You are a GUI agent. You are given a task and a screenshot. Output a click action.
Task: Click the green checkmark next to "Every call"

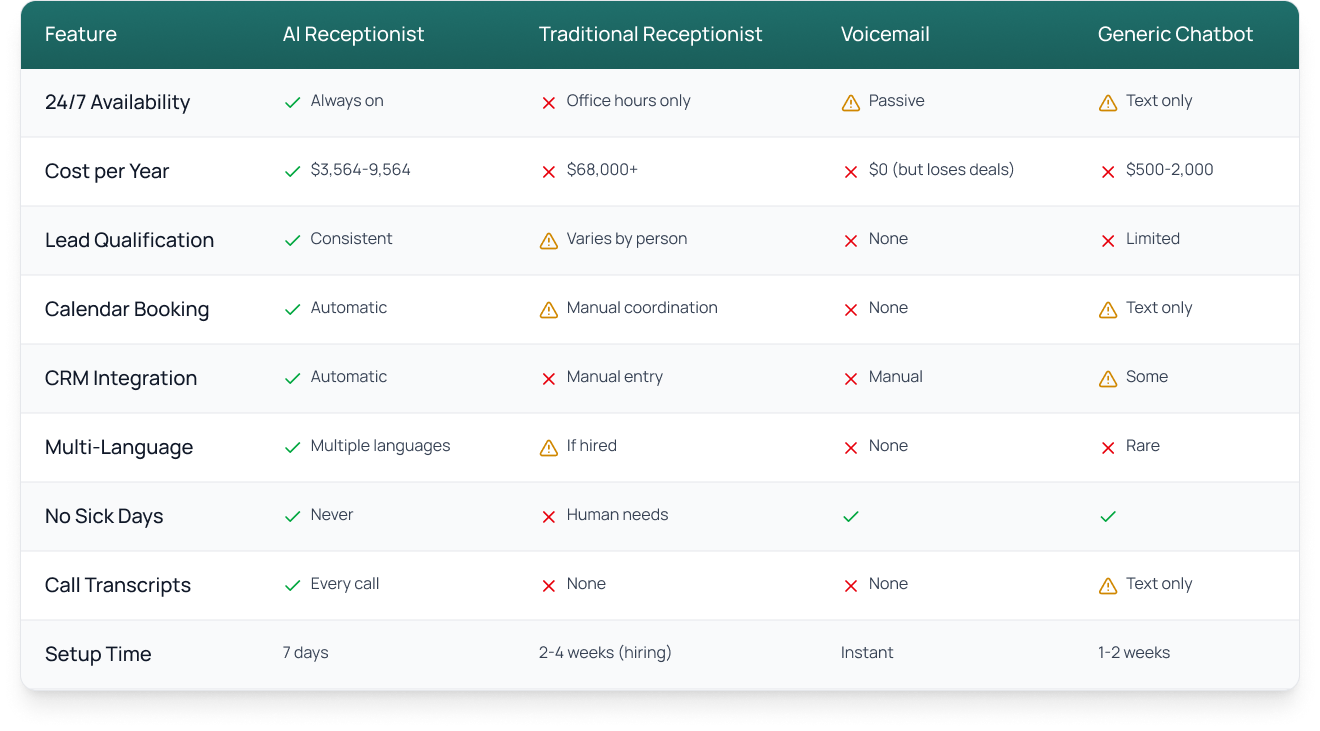tap(292, 585)
